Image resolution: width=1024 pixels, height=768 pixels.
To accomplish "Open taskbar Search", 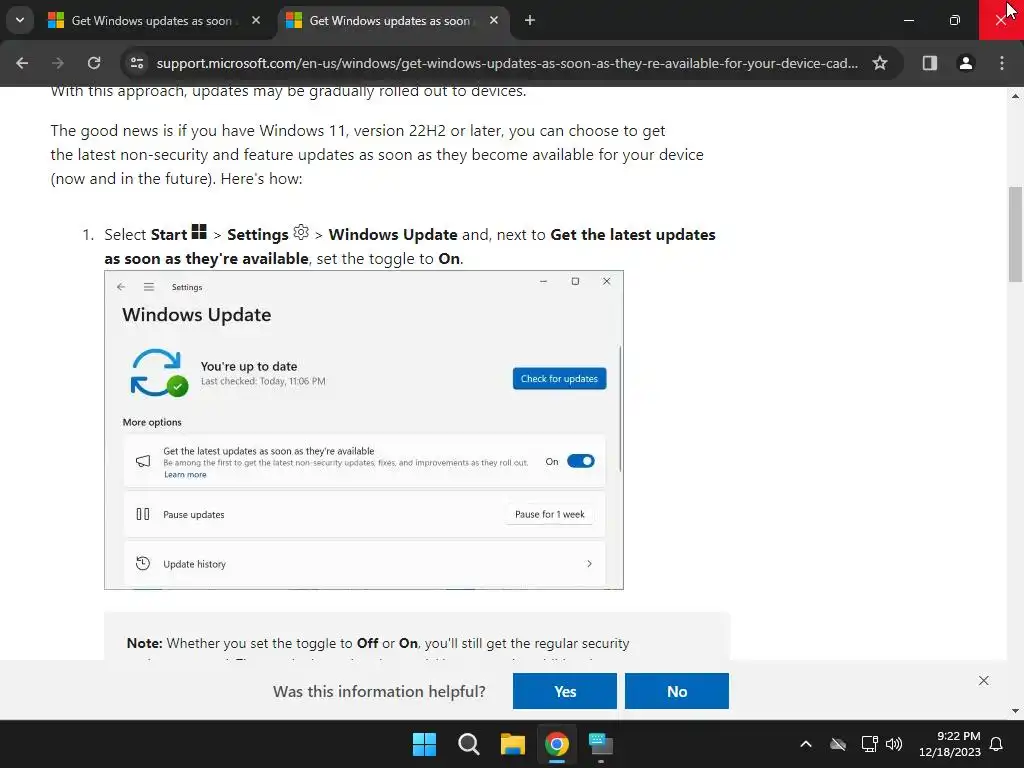I will (x=468, y=744).
